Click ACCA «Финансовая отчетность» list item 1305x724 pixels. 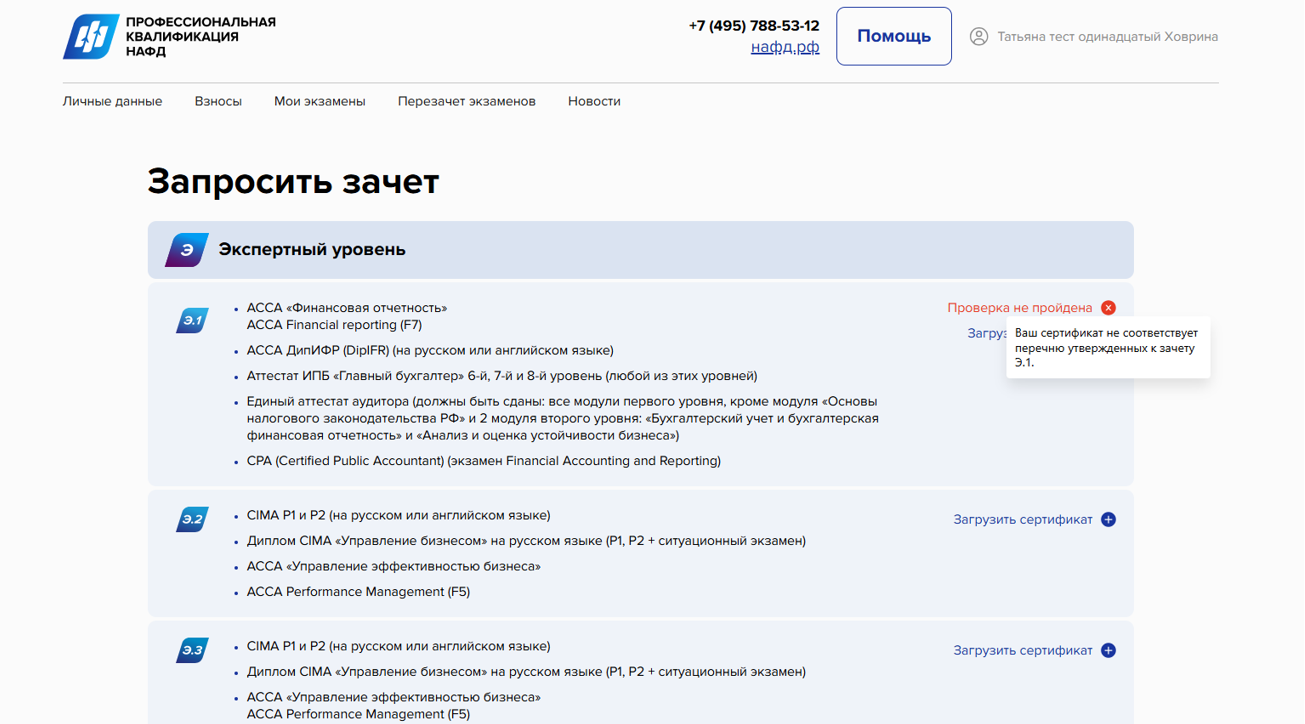click(x=347, y=317)
